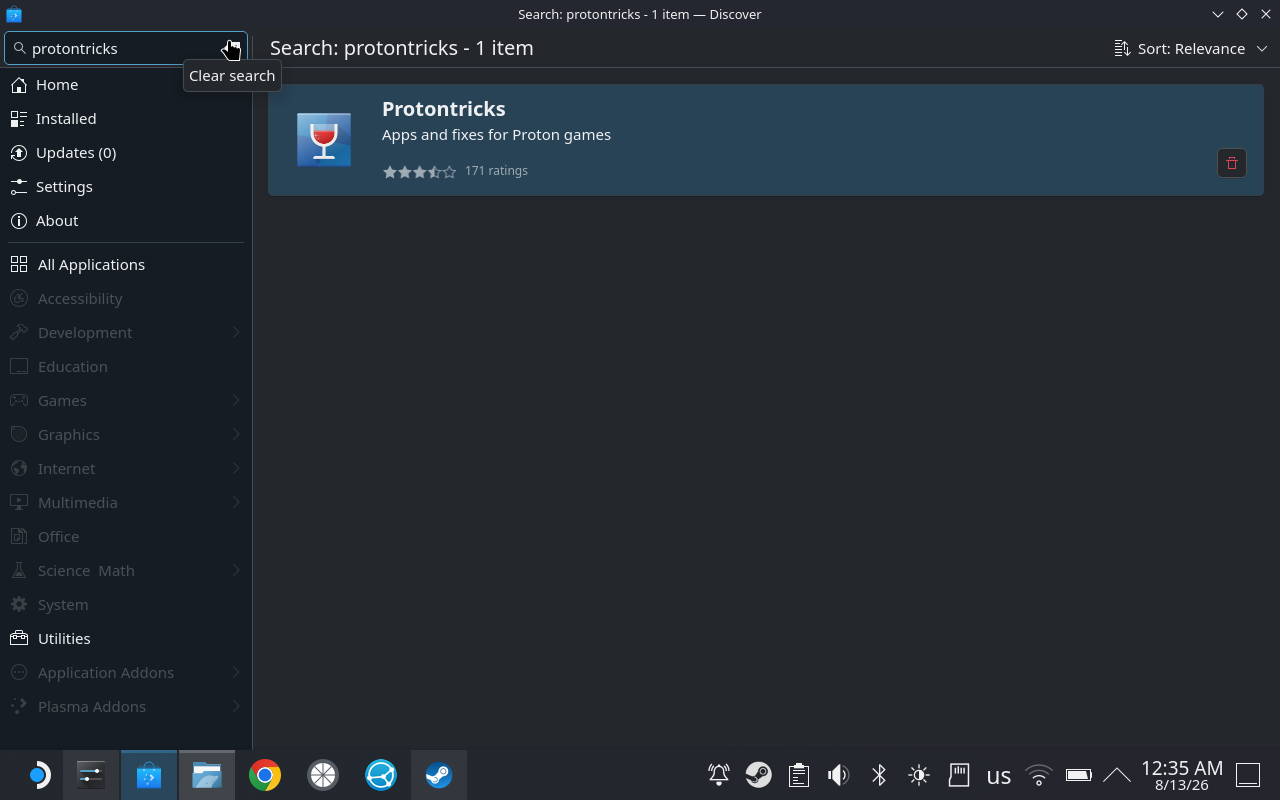This screenshot has height=800, width=1280.
Task: Click the Discover icon in the title bar
Action: [x=14, y=14]
